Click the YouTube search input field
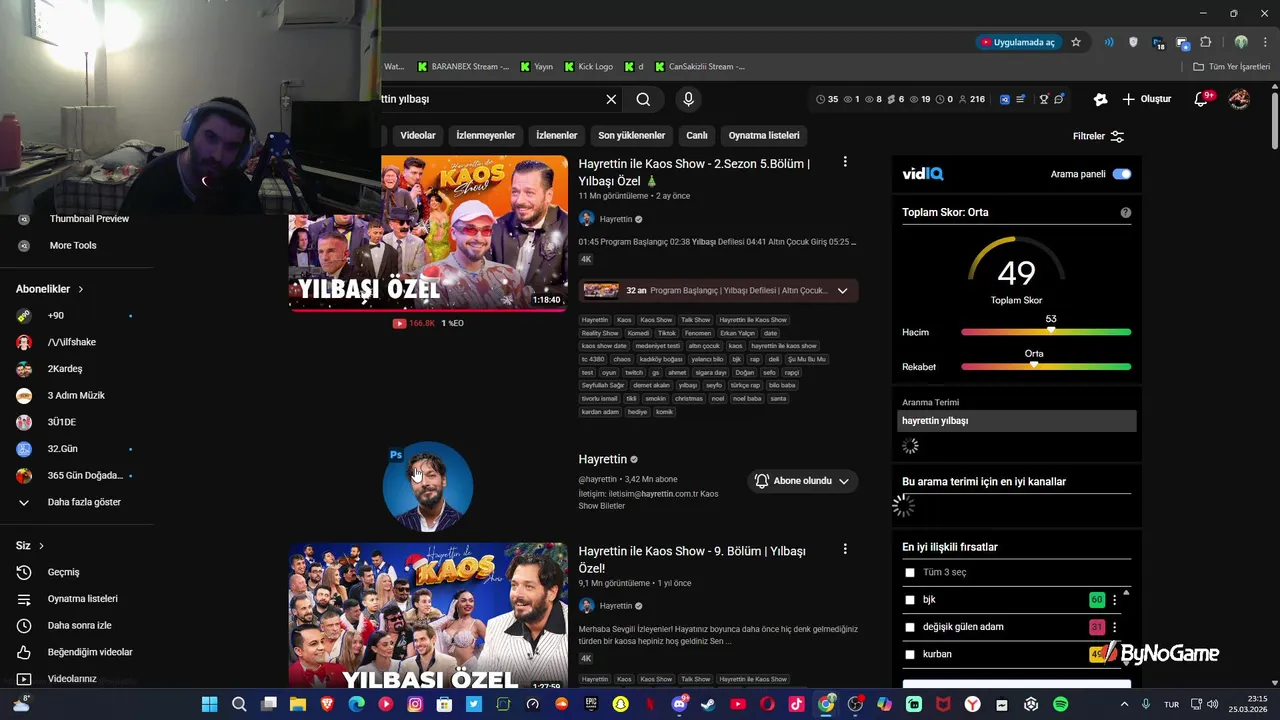Image resolution: width=1280 pixels, height=720 pixels. (490, 99)
